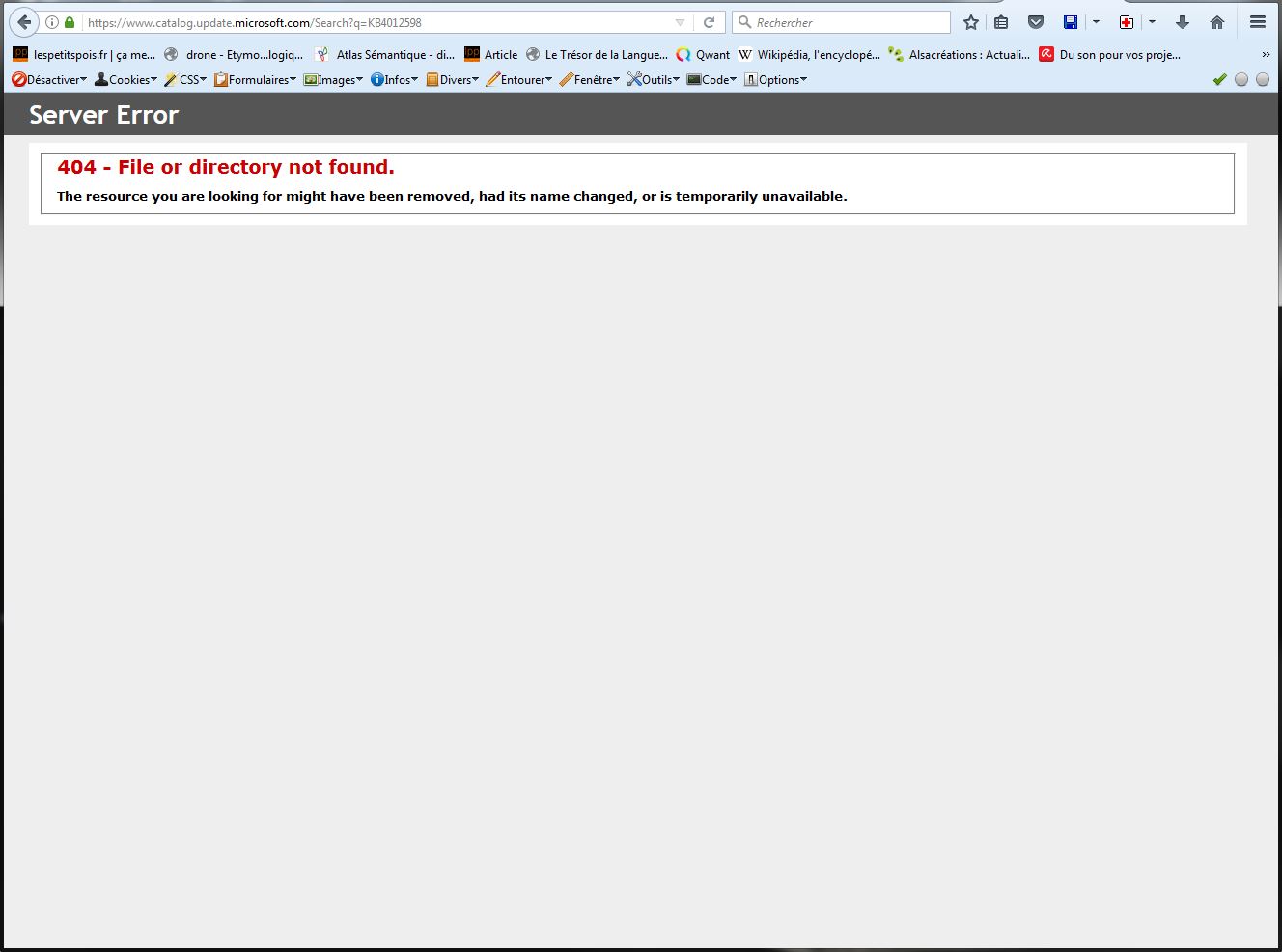Open the Firefox hamburger menu
This screenshot has width=1282, height=952.
(1258, 22)
